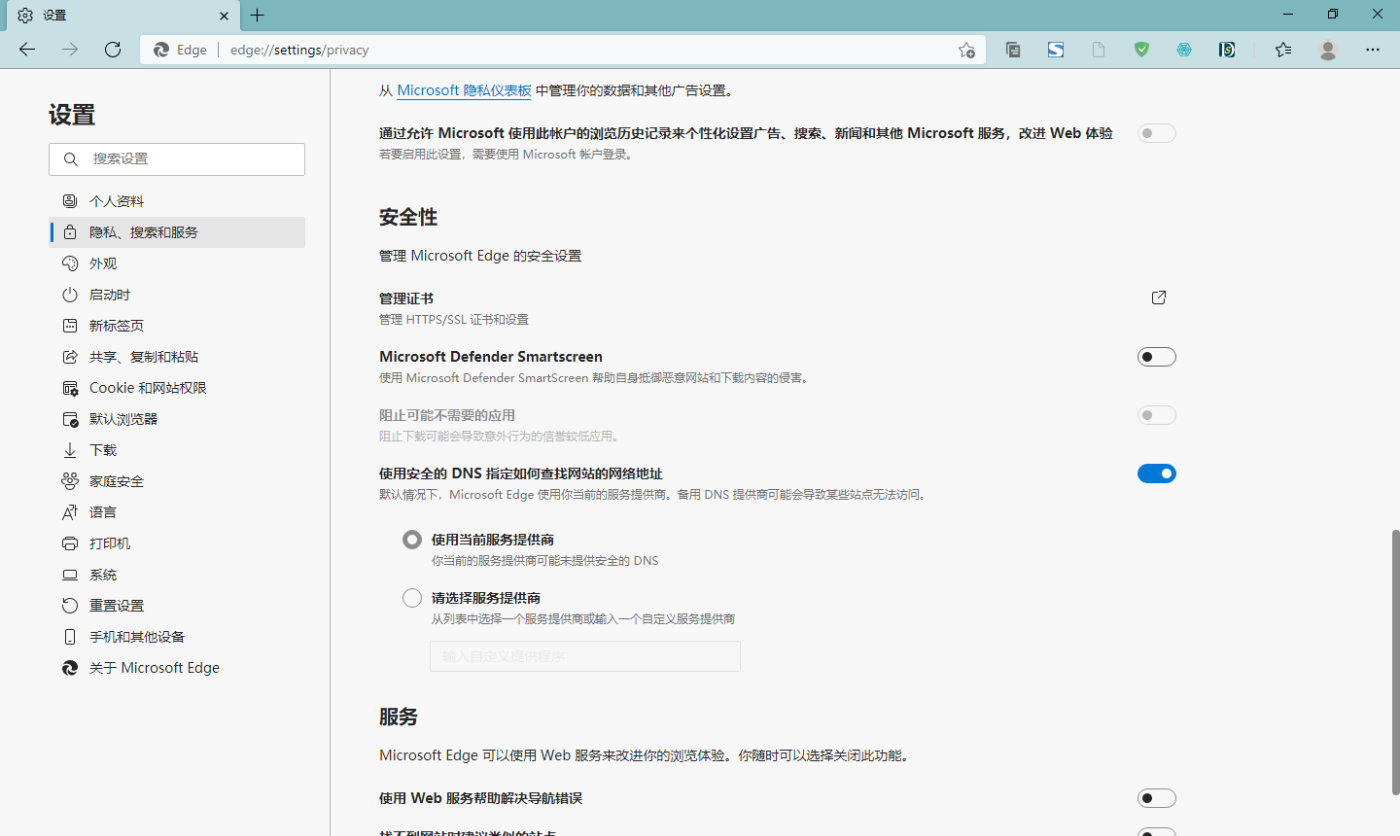Open 语言 language settings

click(177, 512)
